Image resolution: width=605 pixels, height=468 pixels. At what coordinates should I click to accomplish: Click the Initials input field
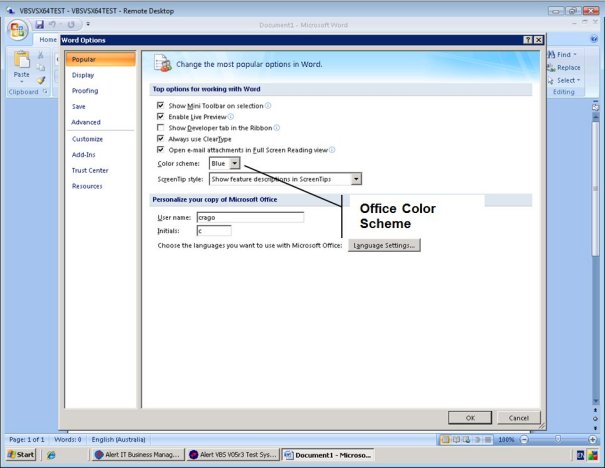[214, 231]
